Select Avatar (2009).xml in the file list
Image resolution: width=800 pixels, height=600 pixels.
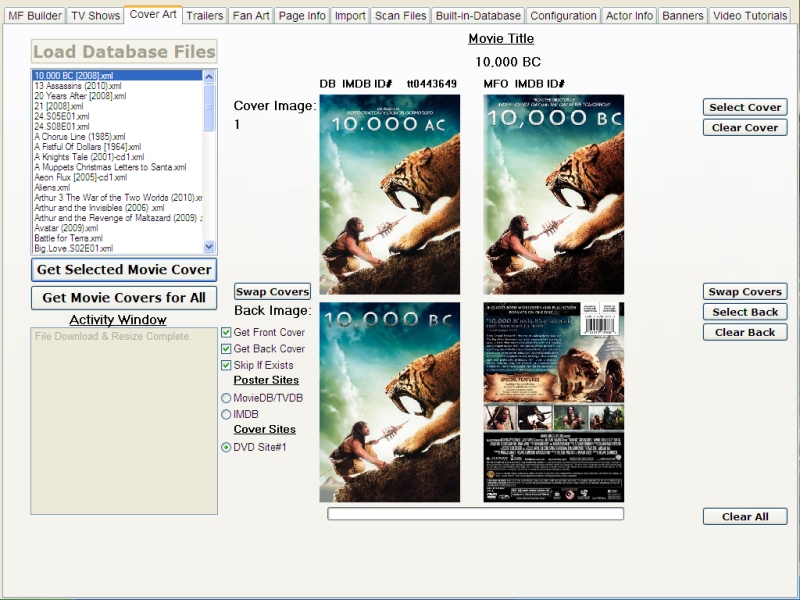click(x=66, y=228)
